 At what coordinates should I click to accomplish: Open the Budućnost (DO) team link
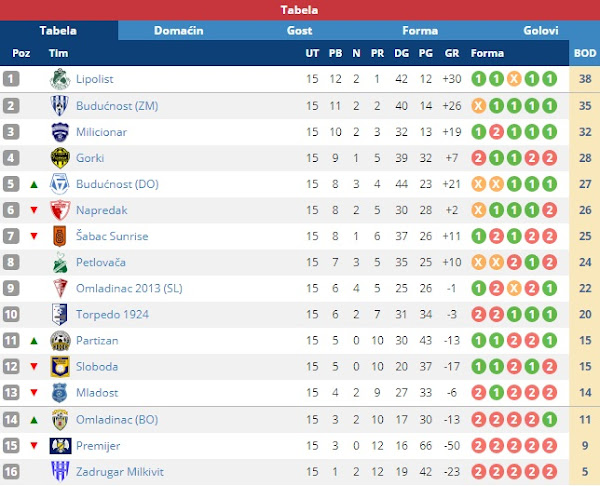[x=117, y=184]
